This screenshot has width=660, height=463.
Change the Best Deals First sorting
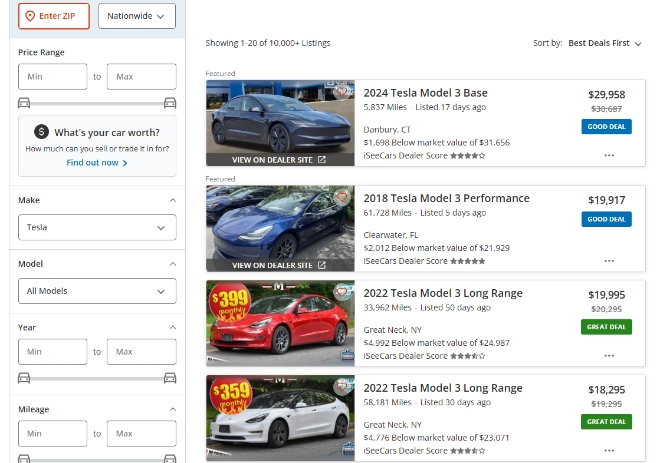[604, 44]
